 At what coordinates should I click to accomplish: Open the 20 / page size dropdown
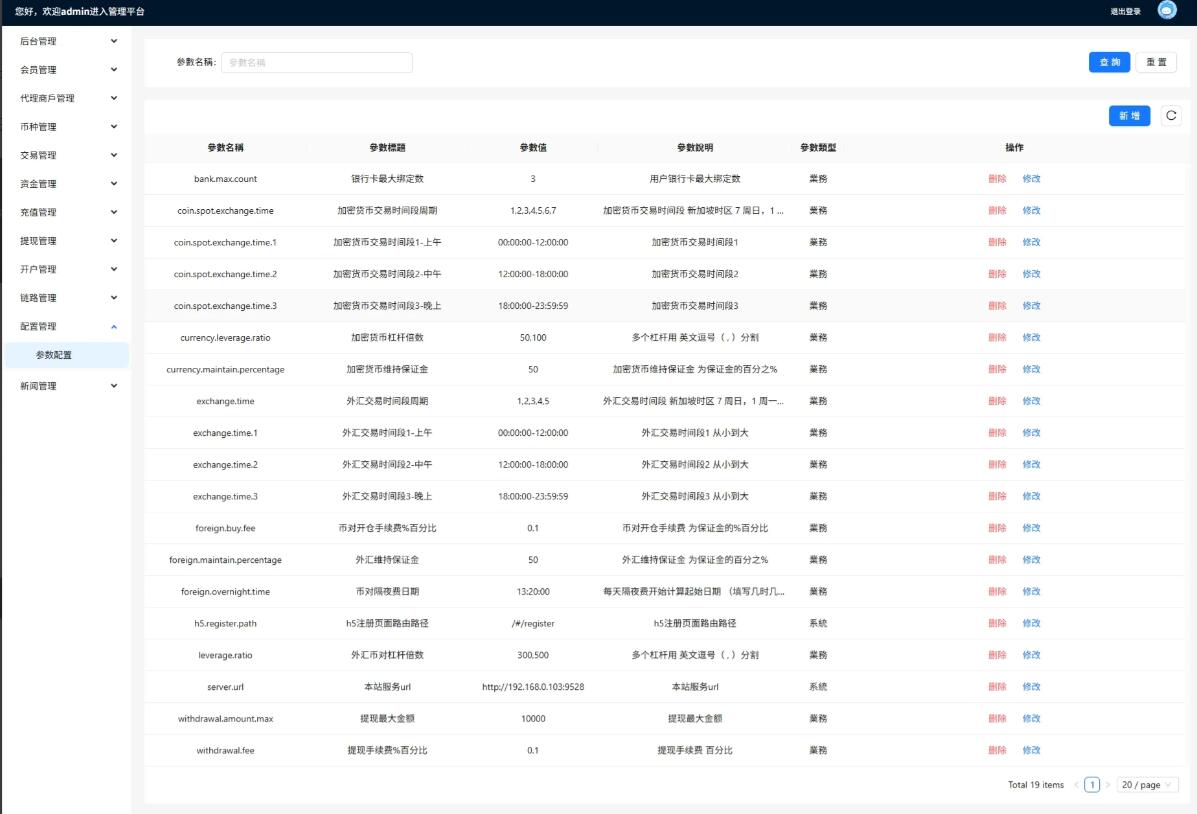(1147, 785)
